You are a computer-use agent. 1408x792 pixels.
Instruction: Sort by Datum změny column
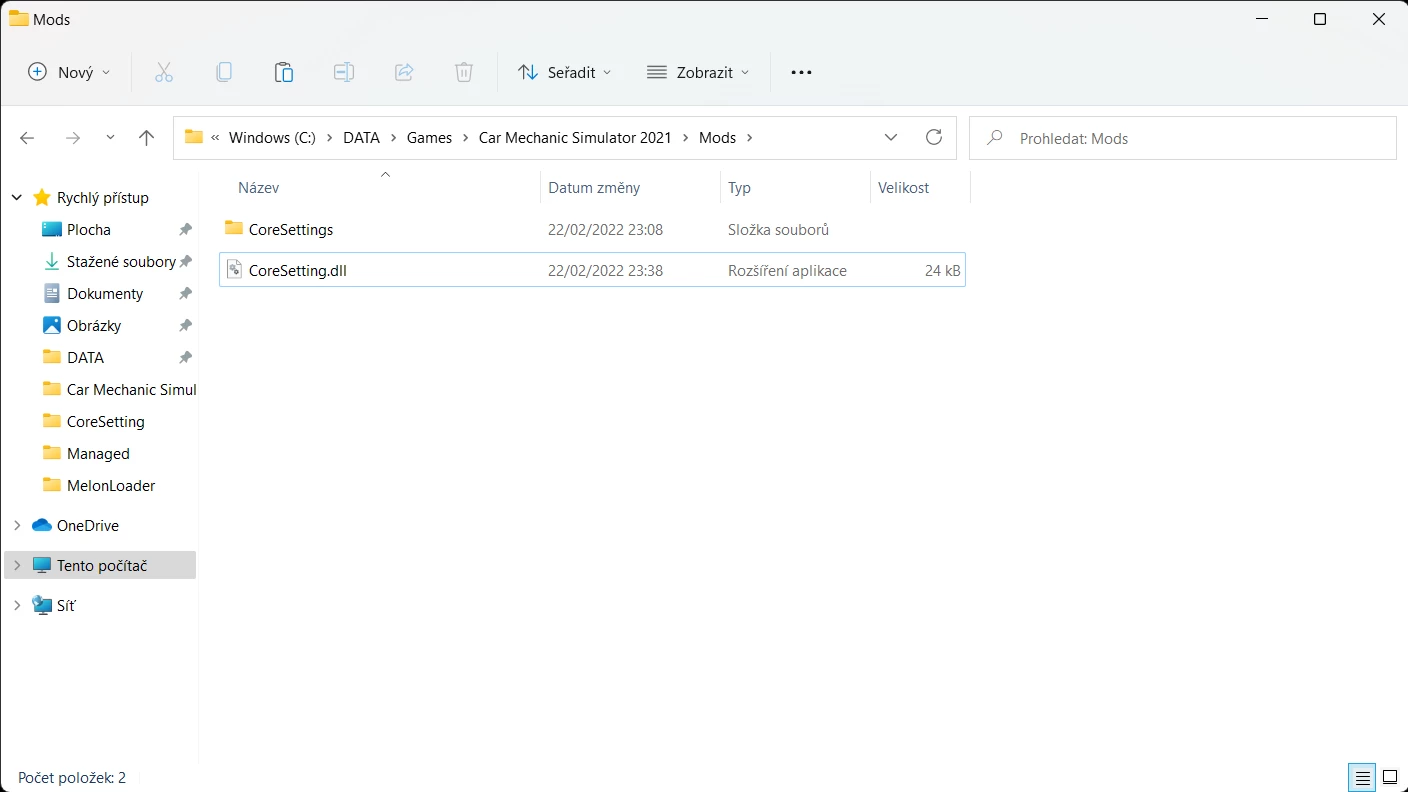[594, 188]
